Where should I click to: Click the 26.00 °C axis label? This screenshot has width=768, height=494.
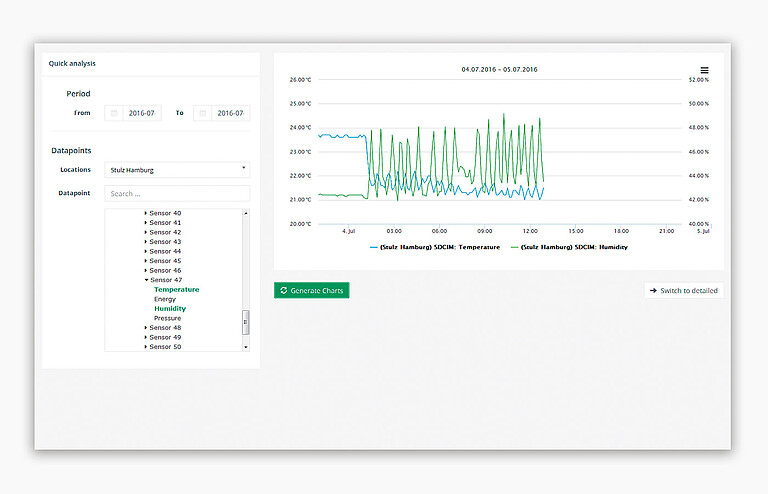pyautogui.click(x=300, y=79)
